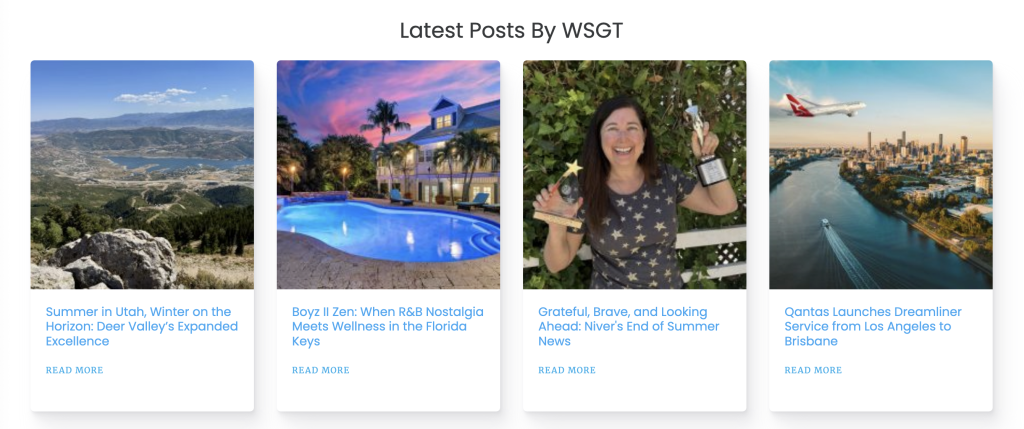Click the boat on the Brisbane river

click(x=825, y=223)
